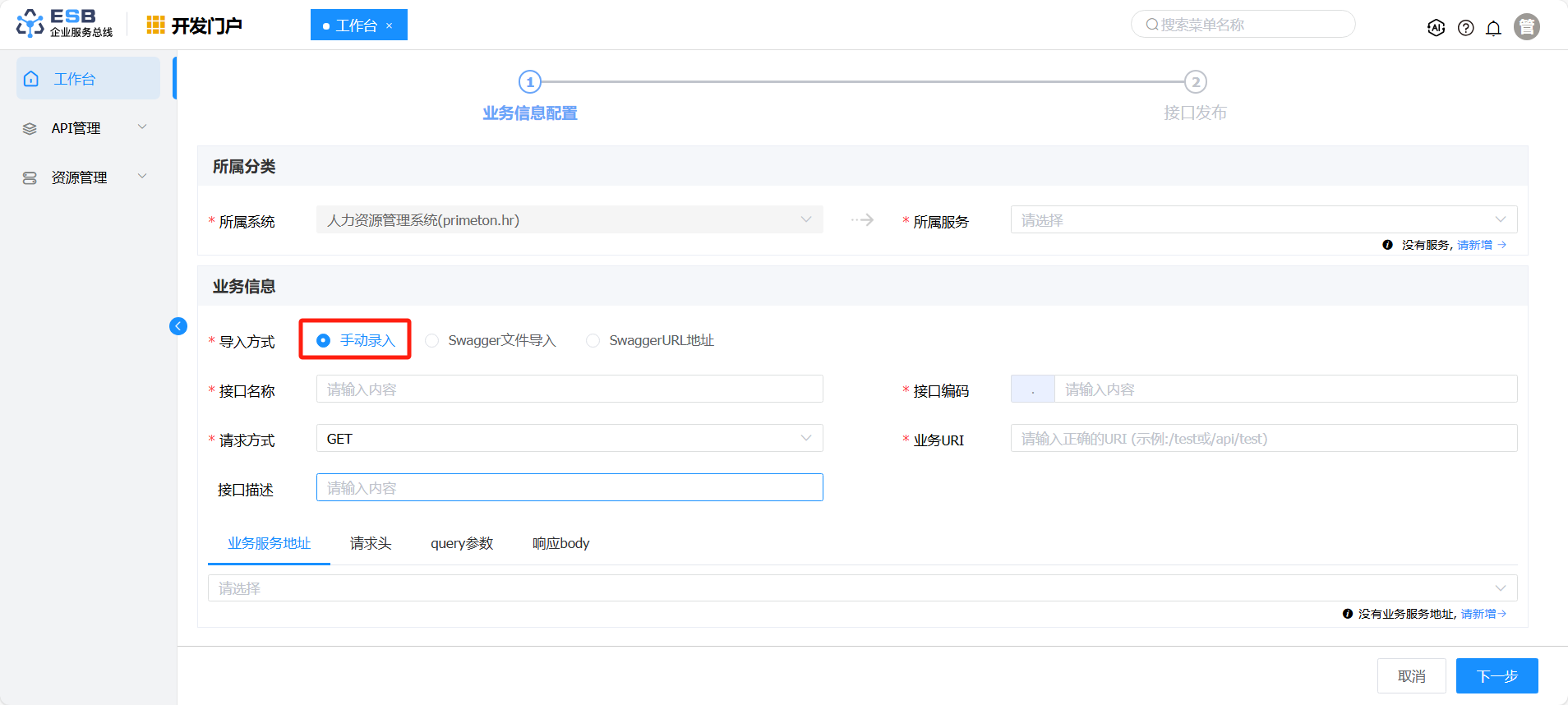The width and height of the screenshot is (1568, 705).
Task: Switch to the query参数 tab
Action: 462,543
